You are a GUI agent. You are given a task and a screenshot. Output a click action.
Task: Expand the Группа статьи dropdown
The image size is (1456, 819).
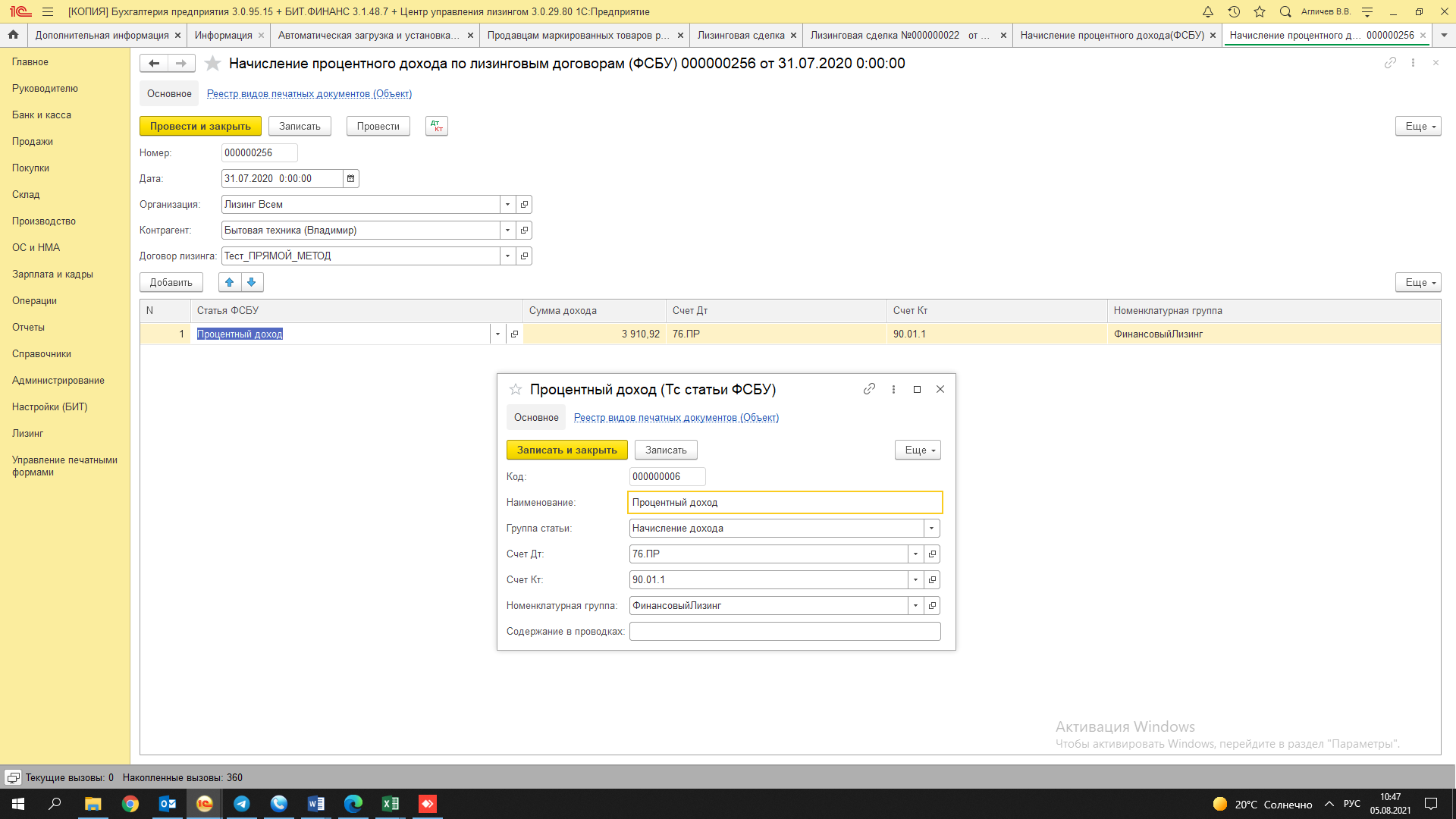pyautogui.click(x=931, y=529)
